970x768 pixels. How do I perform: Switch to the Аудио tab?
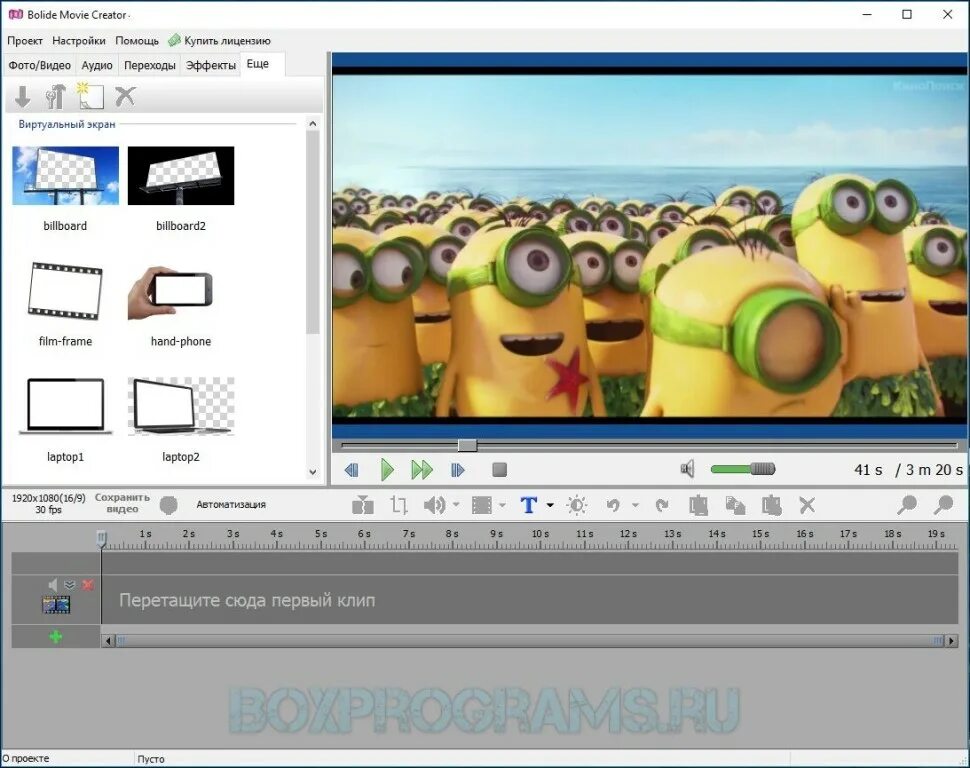pyautogui.click(x=97, y=65)
